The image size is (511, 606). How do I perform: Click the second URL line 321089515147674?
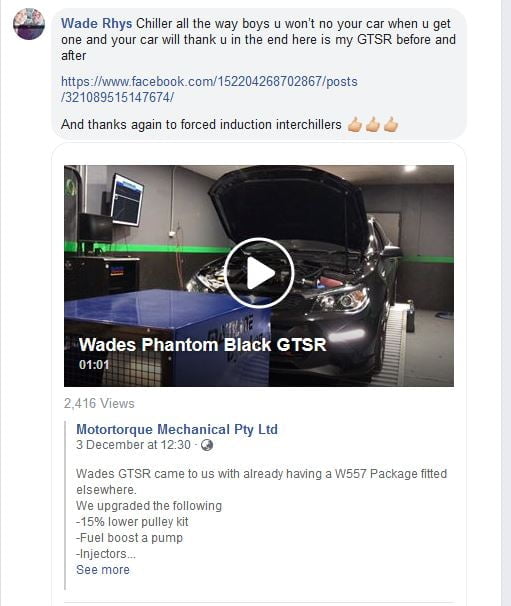click(118, 97)
